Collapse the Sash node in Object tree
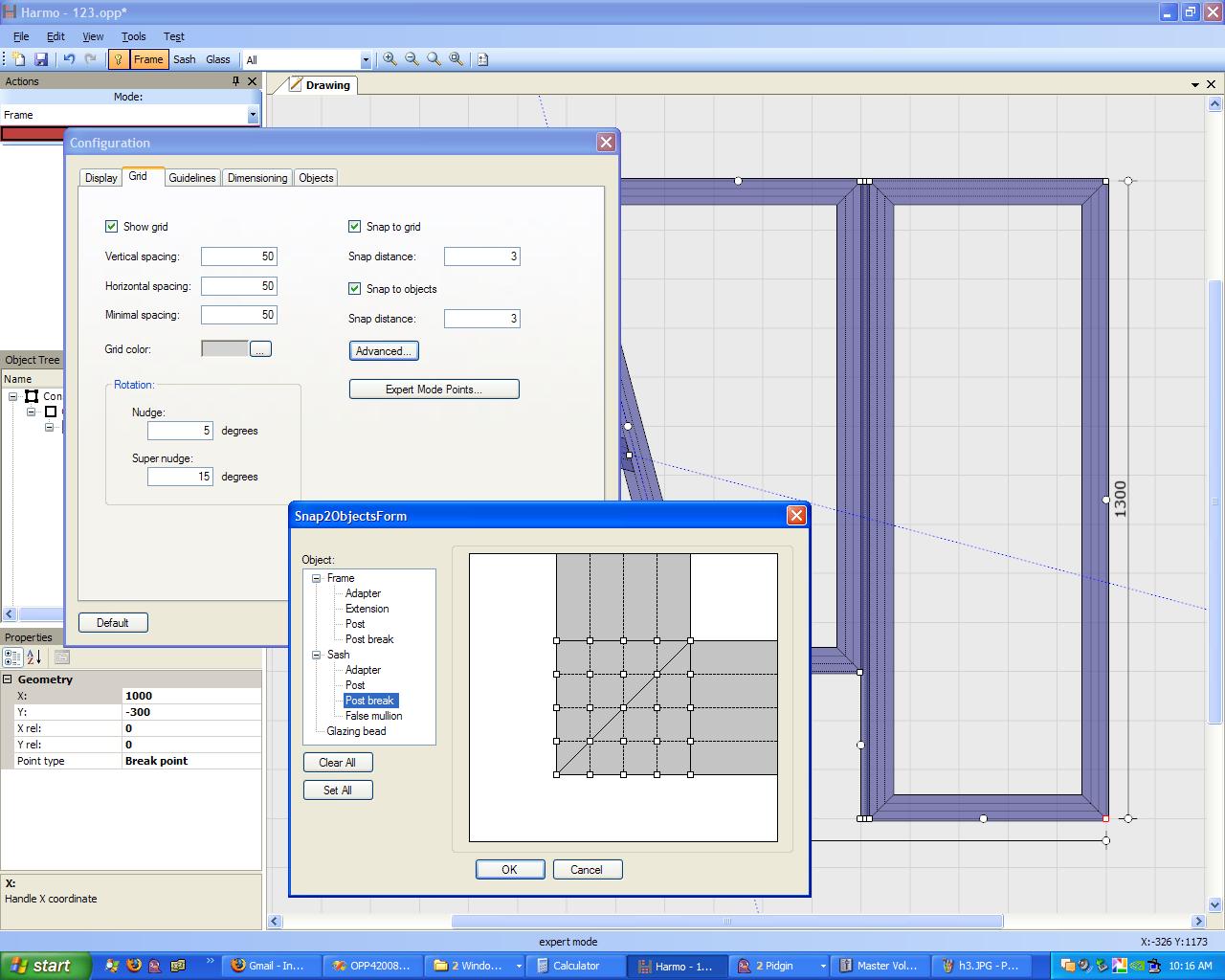Image resolution: width=1225 pixels, height=980 pixels. pyautogui.click(x=316, y=655)
